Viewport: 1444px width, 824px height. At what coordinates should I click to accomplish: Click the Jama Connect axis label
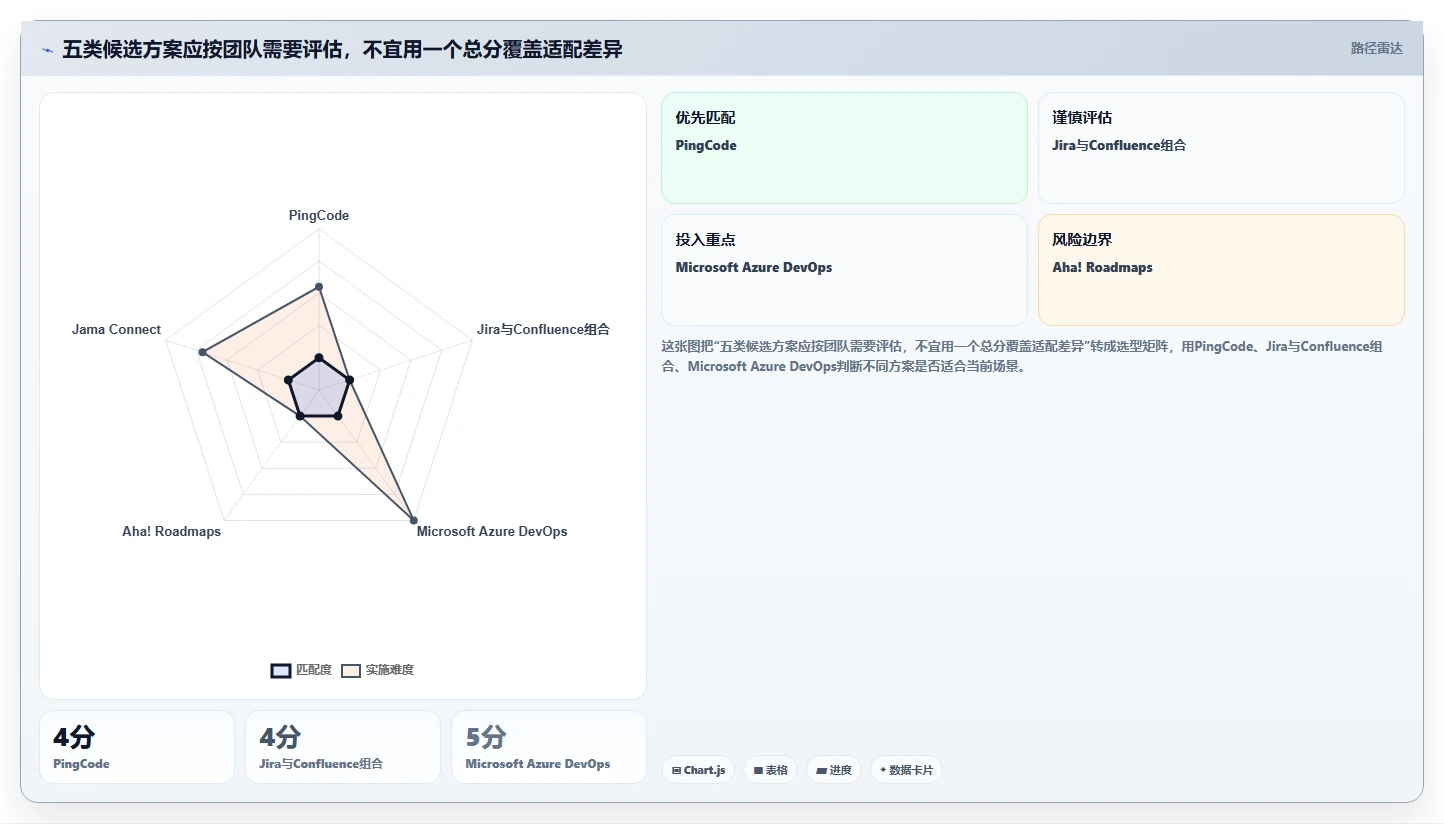pyautogui.click(x=116, y=329)
